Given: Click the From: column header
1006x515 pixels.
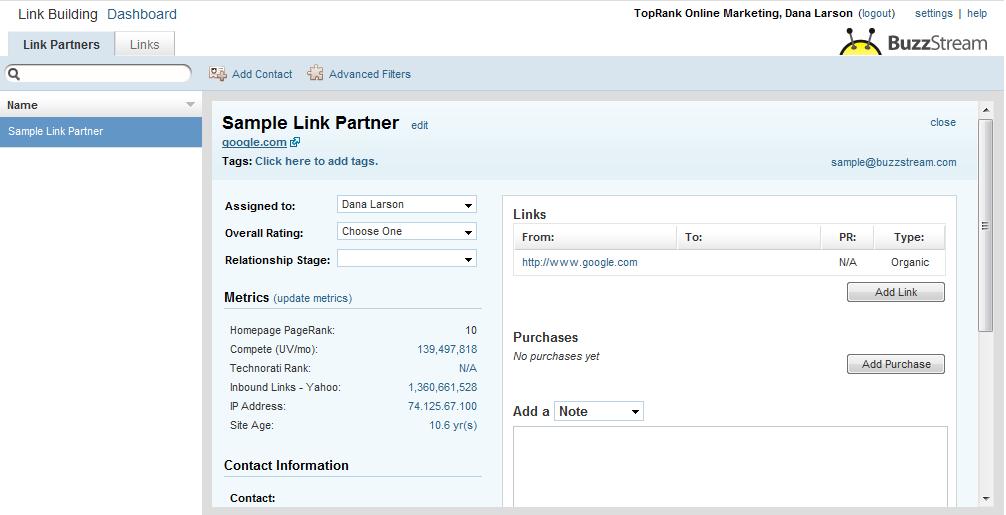Looking at the screenshot, I should click(595, 237).
